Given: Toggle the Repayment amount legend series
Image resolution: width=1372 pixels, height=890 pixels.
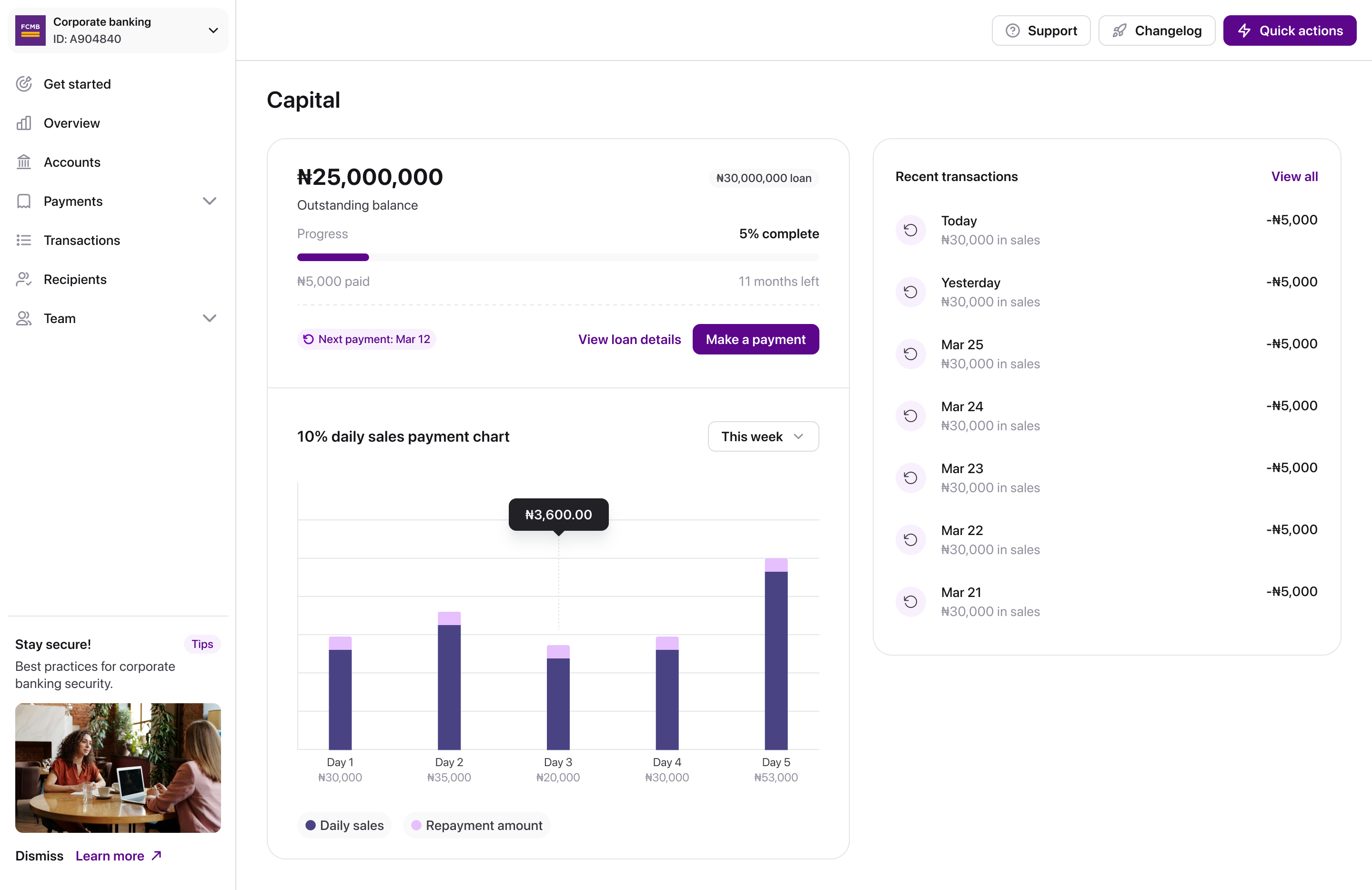Looking at the screenshot, I should pyautogui.click(x=476, y=825).
